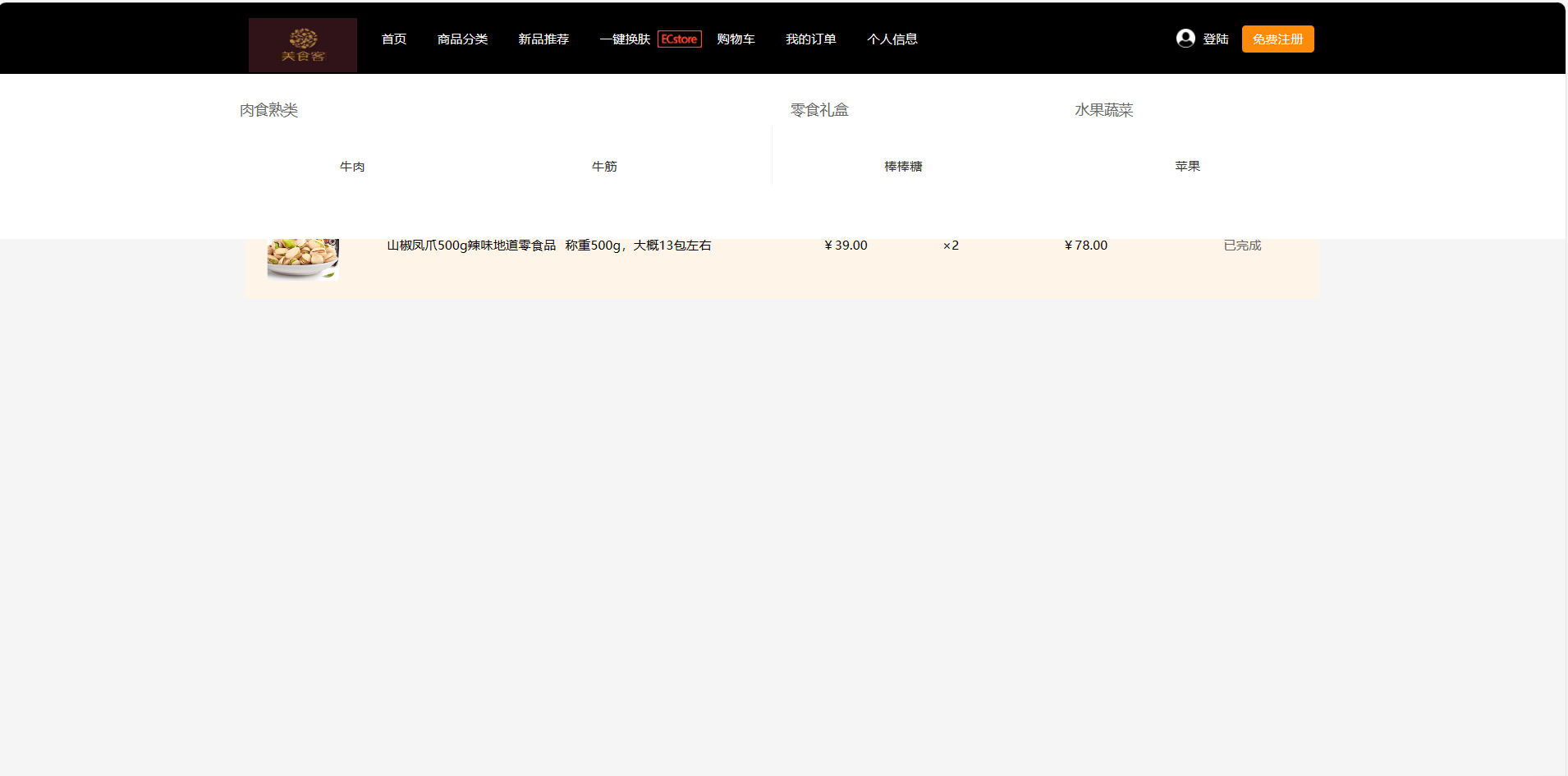The height and width of the screenshot is (776, 1568).
Task: Open 个人信息 profile page
Action: (893, 39)
